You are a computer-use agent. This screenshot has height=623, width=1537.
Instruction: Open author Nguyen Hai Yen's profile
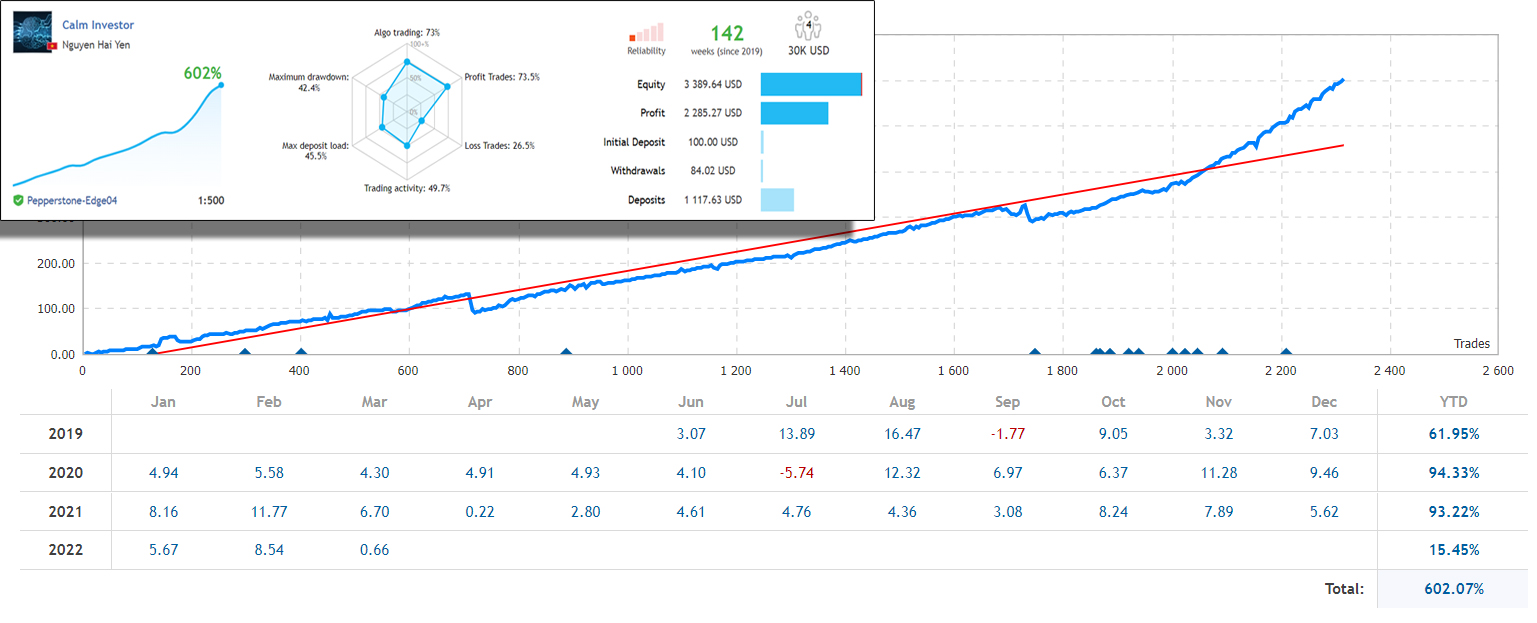pos(96,45)
